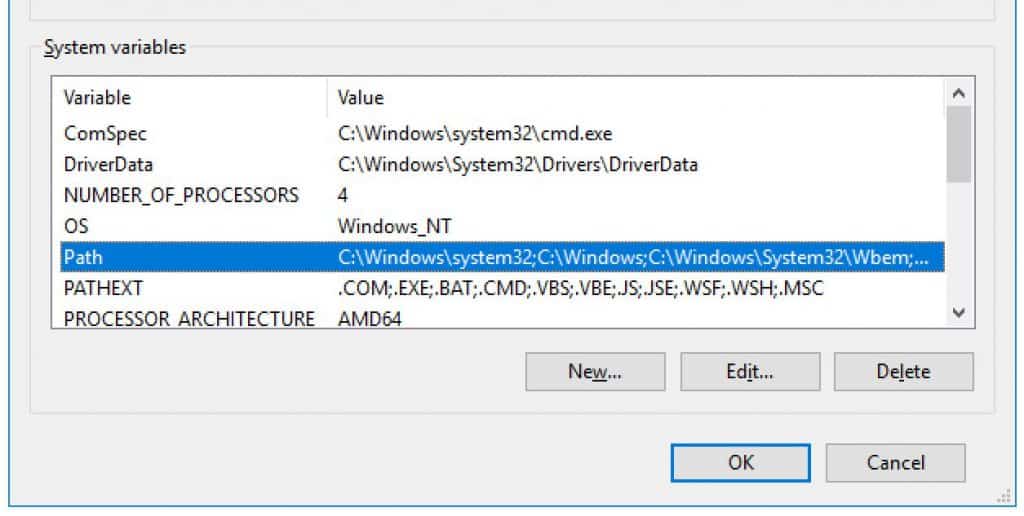The height and width of the screenshot is (516, 1024).
Task: Click the scrollbar thumb of system variables list
Action: point(959,144)
